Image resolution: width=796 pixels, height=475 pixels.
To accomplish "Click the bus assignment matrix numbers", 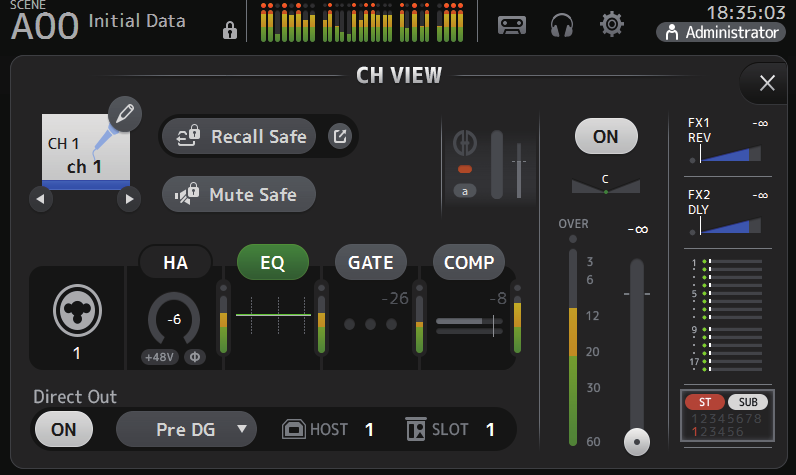I will point(727,425).
